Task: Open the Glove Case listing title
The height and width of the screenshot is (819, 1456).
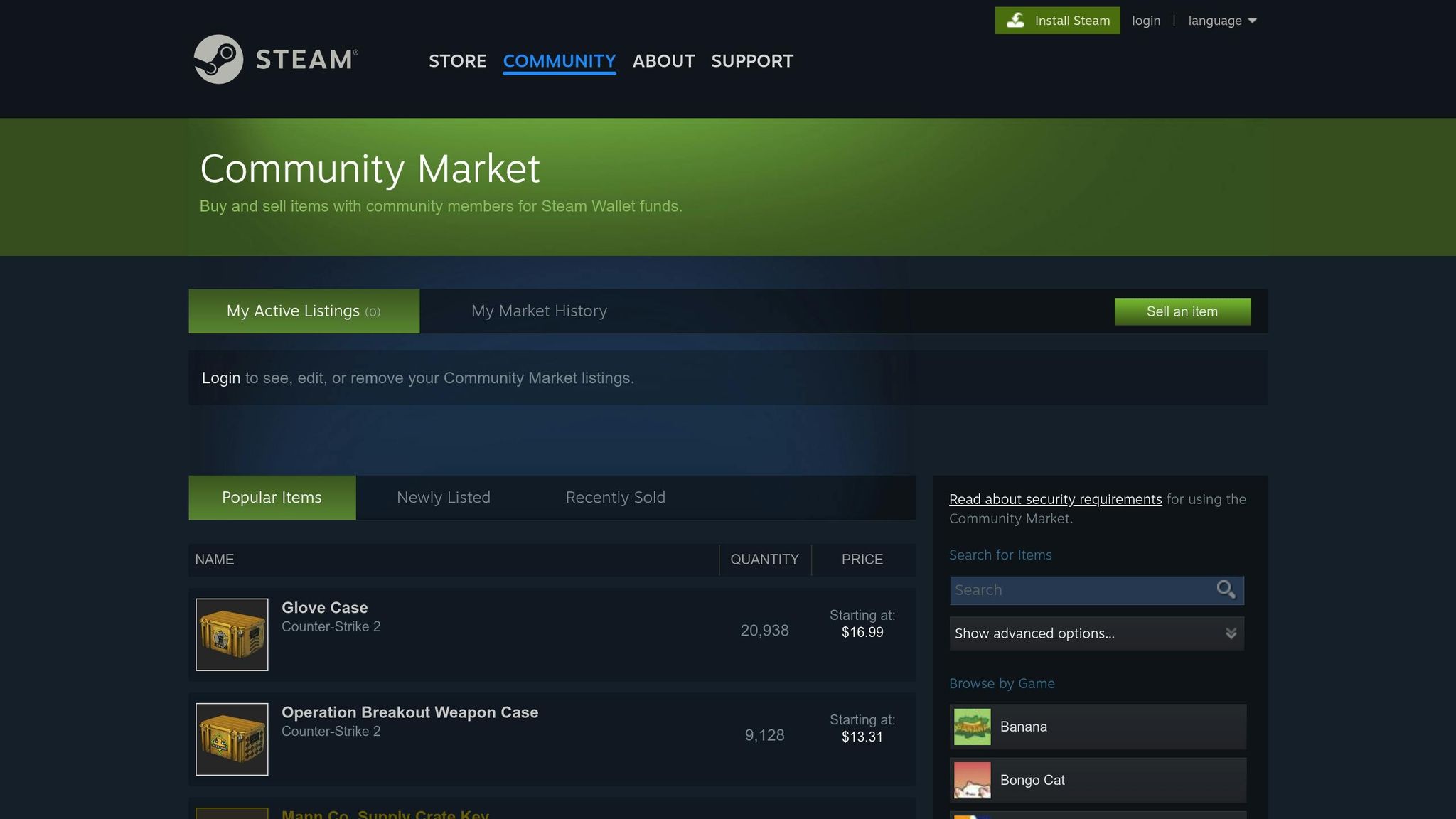Action: pyautogui.click(x=324, y=608)
